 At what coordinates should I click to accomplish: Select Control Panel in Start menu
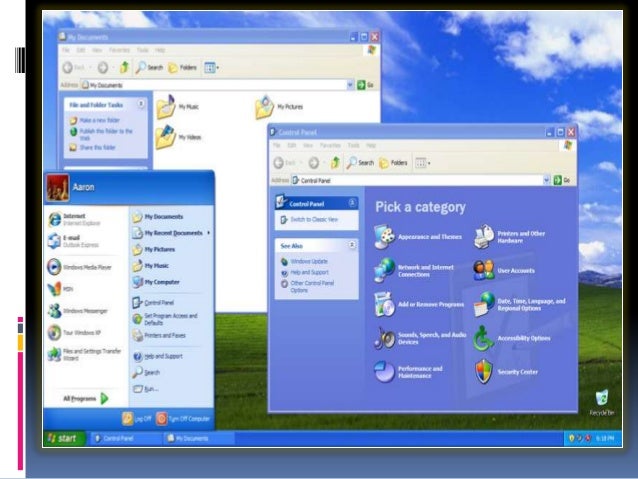(x=153, y=302)
